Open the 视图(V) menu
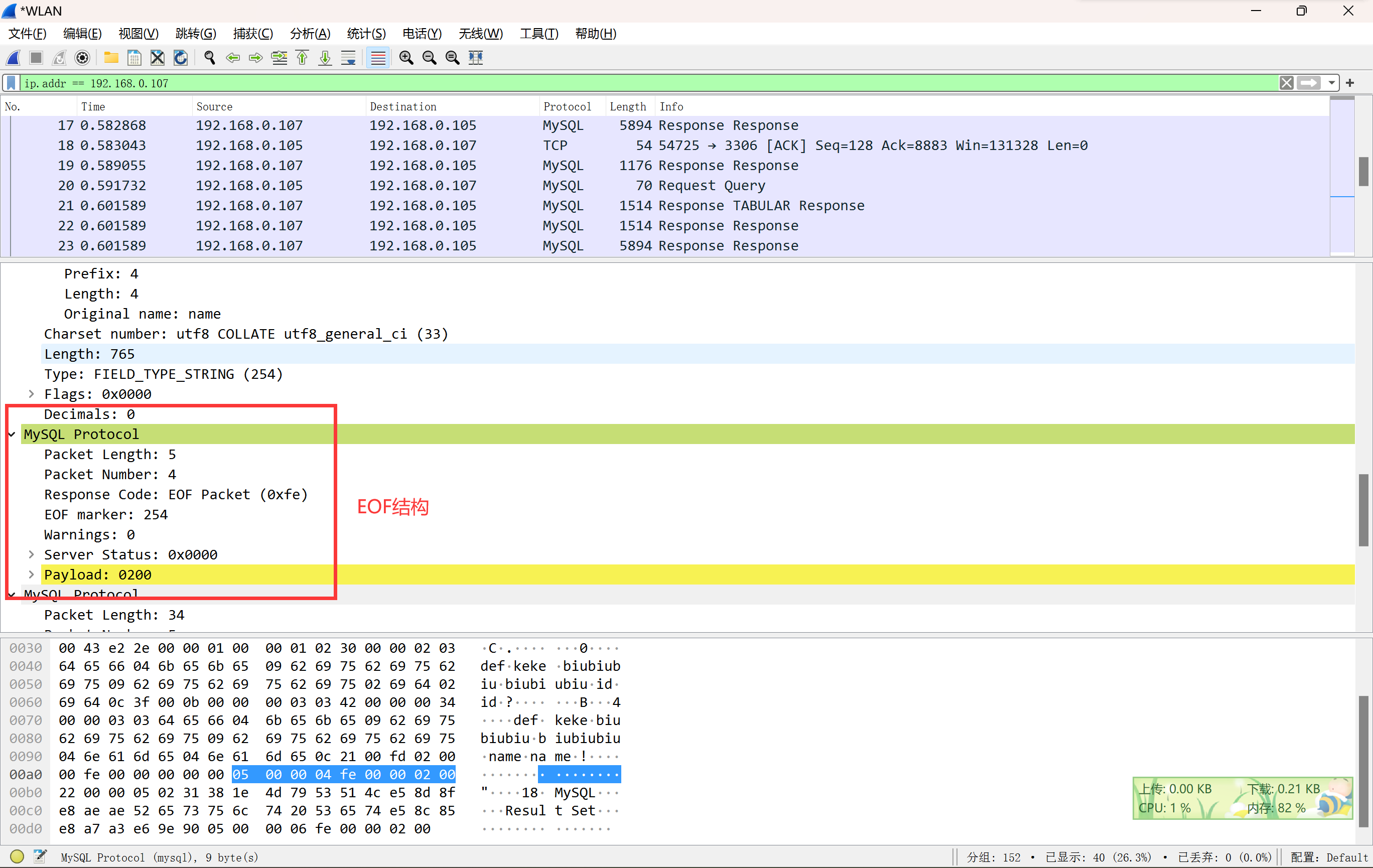 click(139, 34)
